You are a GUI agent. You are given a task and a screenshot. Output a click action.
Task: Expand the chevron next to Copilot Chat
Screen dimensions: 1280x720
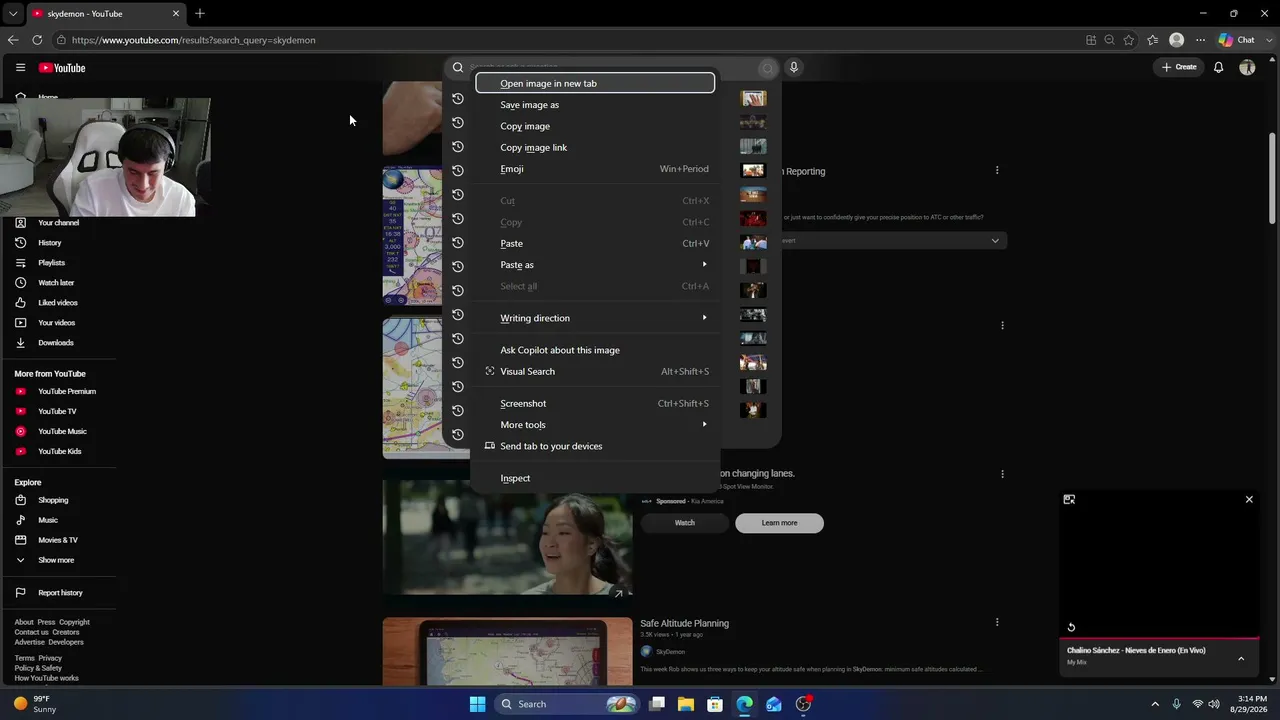[x=1267, y=40]
